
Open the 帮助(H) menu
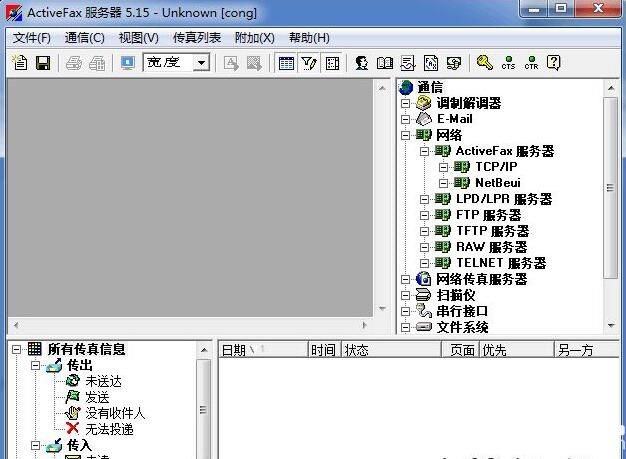[309, 38]
